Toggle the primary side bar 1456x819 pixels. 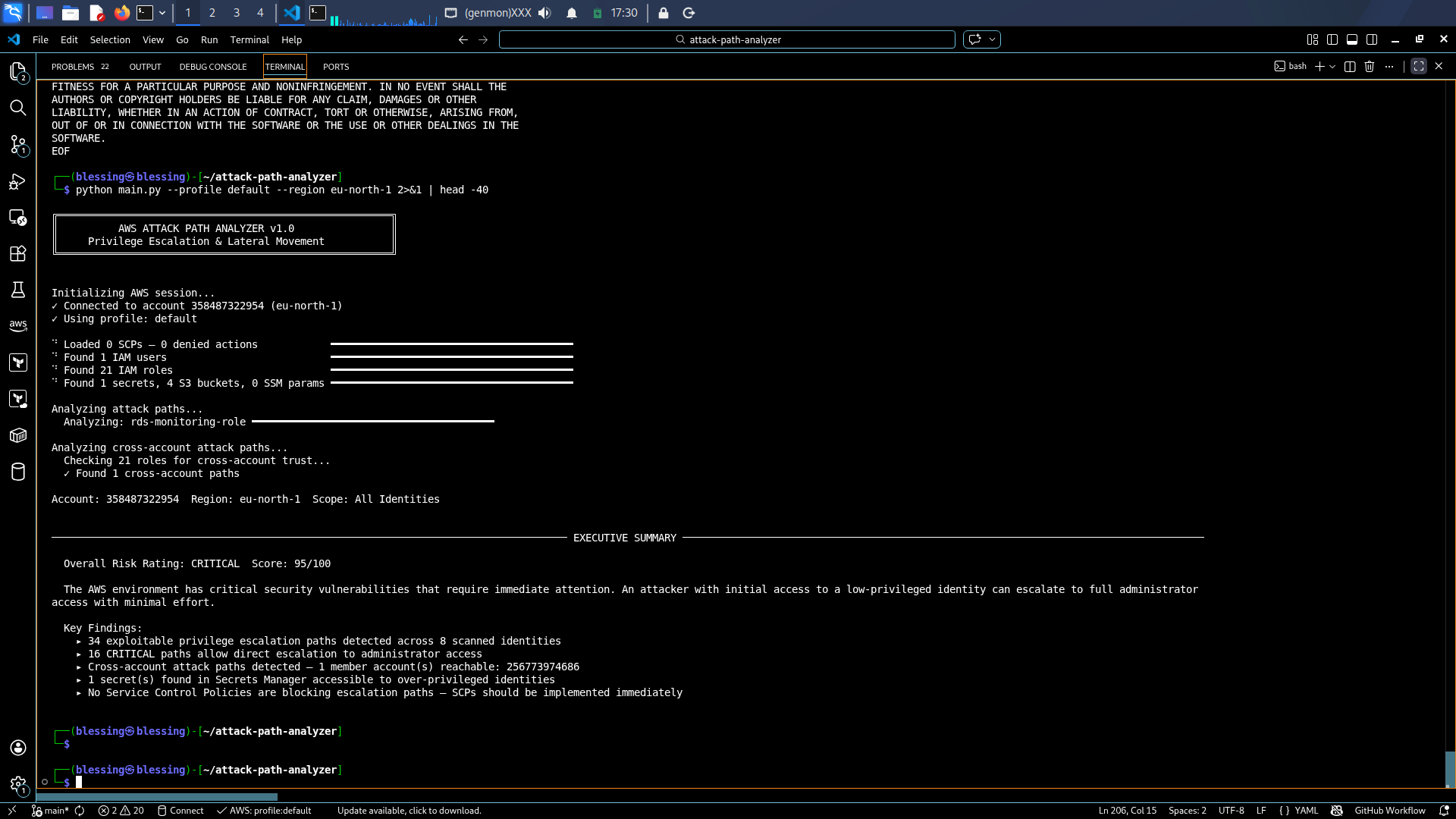coord(1332,39)
